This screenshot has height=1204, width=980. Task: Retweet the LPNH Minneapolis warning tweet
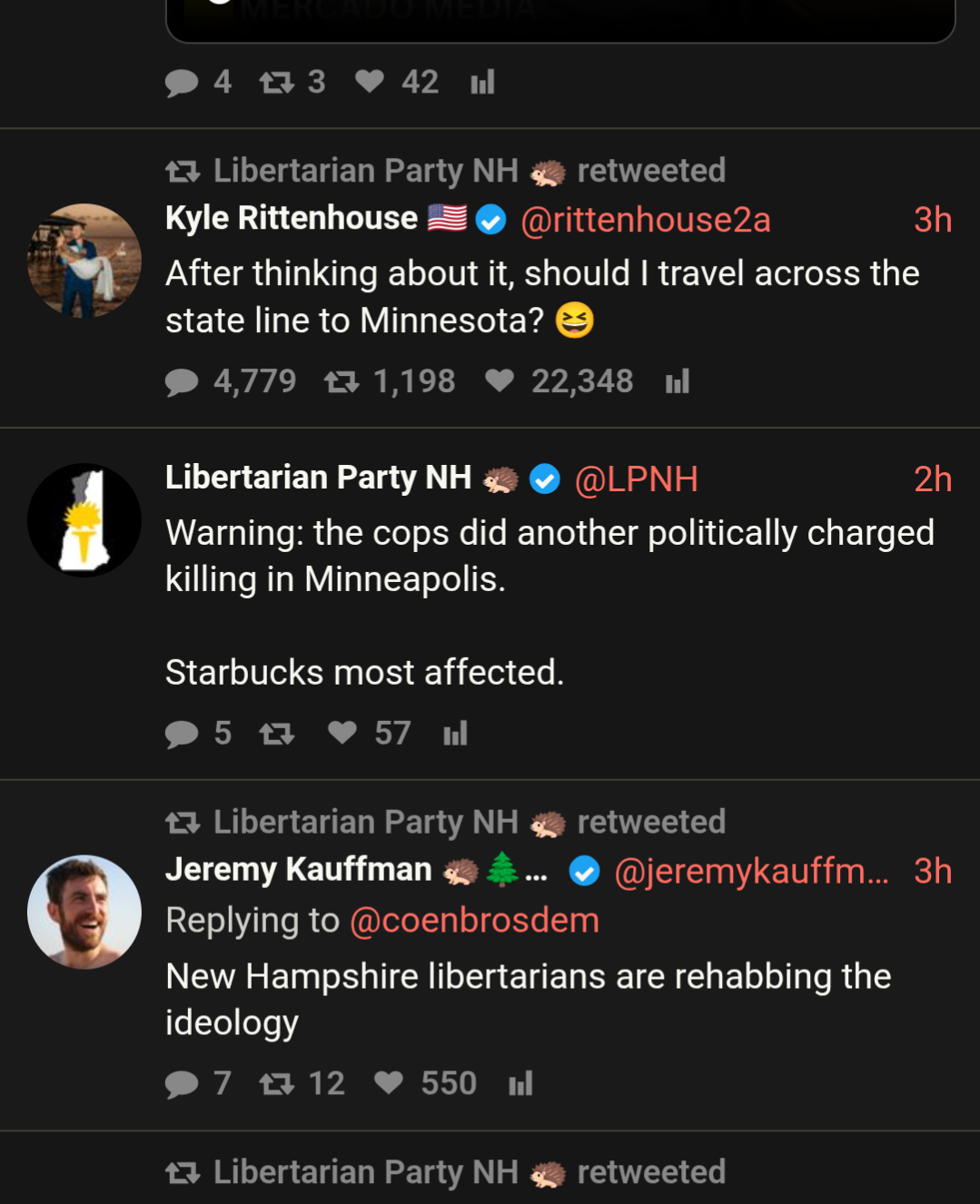277,734
